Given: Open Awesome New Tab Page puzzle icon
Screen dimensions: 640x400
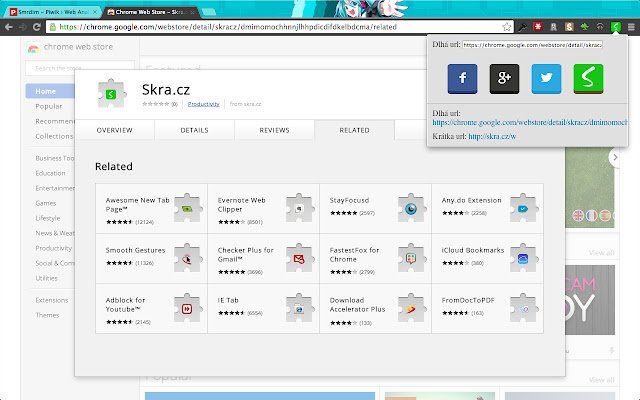Looking at the screenshot, I should point(187,208).
